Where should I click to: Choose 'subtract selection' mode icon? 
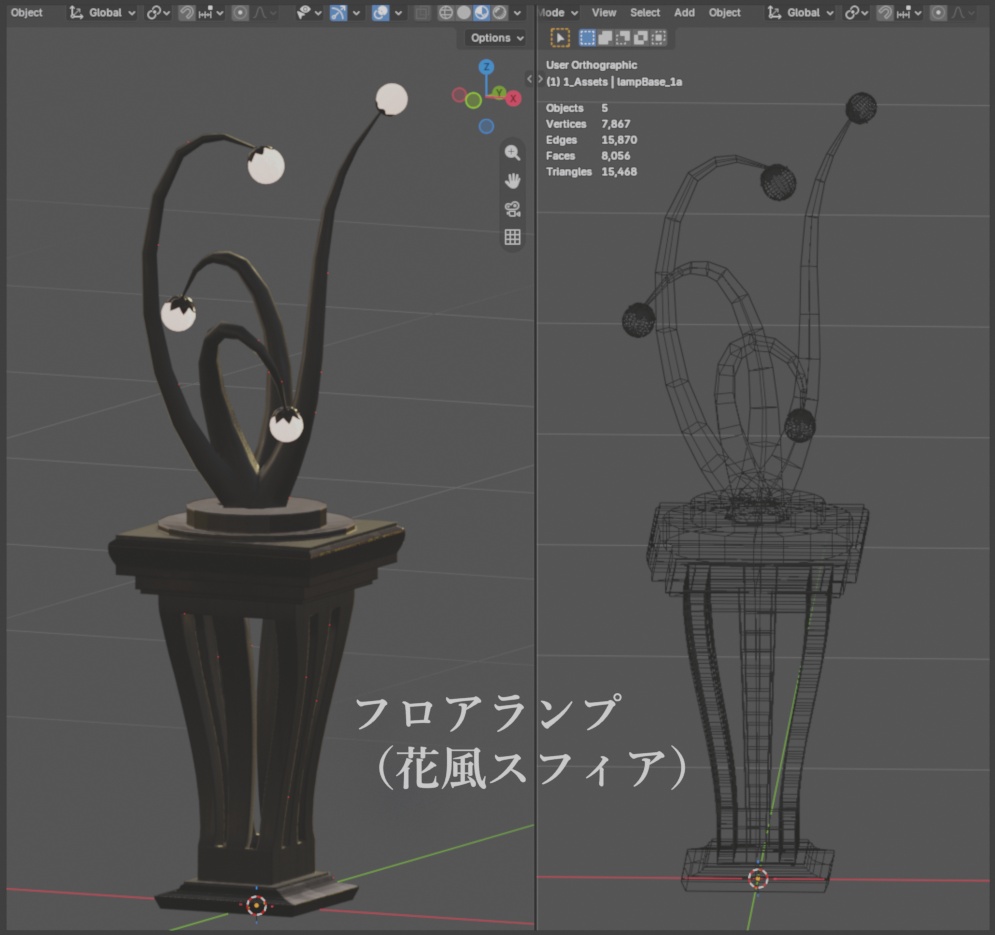coord(623,38)
